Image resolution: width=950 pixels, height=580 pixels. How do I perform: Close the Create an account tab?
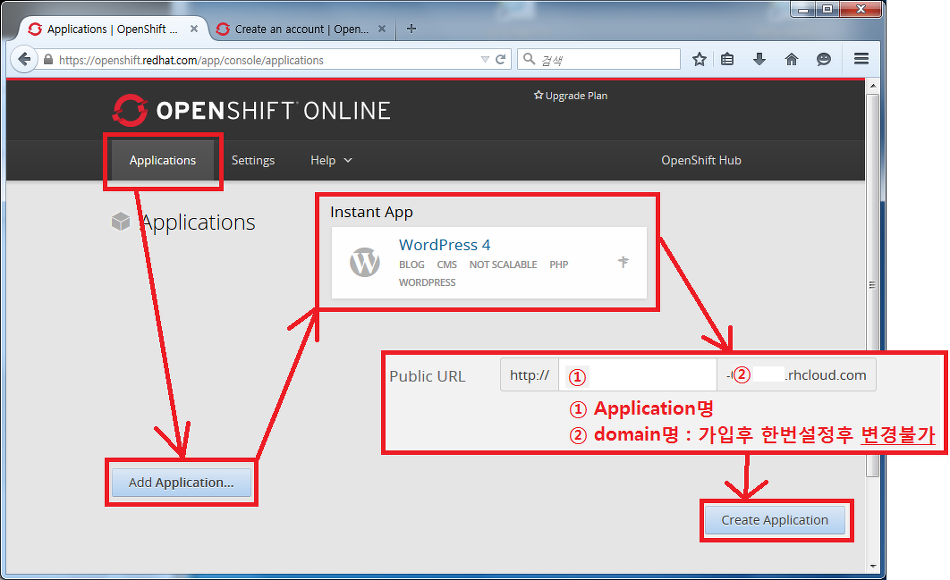[382, 28]
